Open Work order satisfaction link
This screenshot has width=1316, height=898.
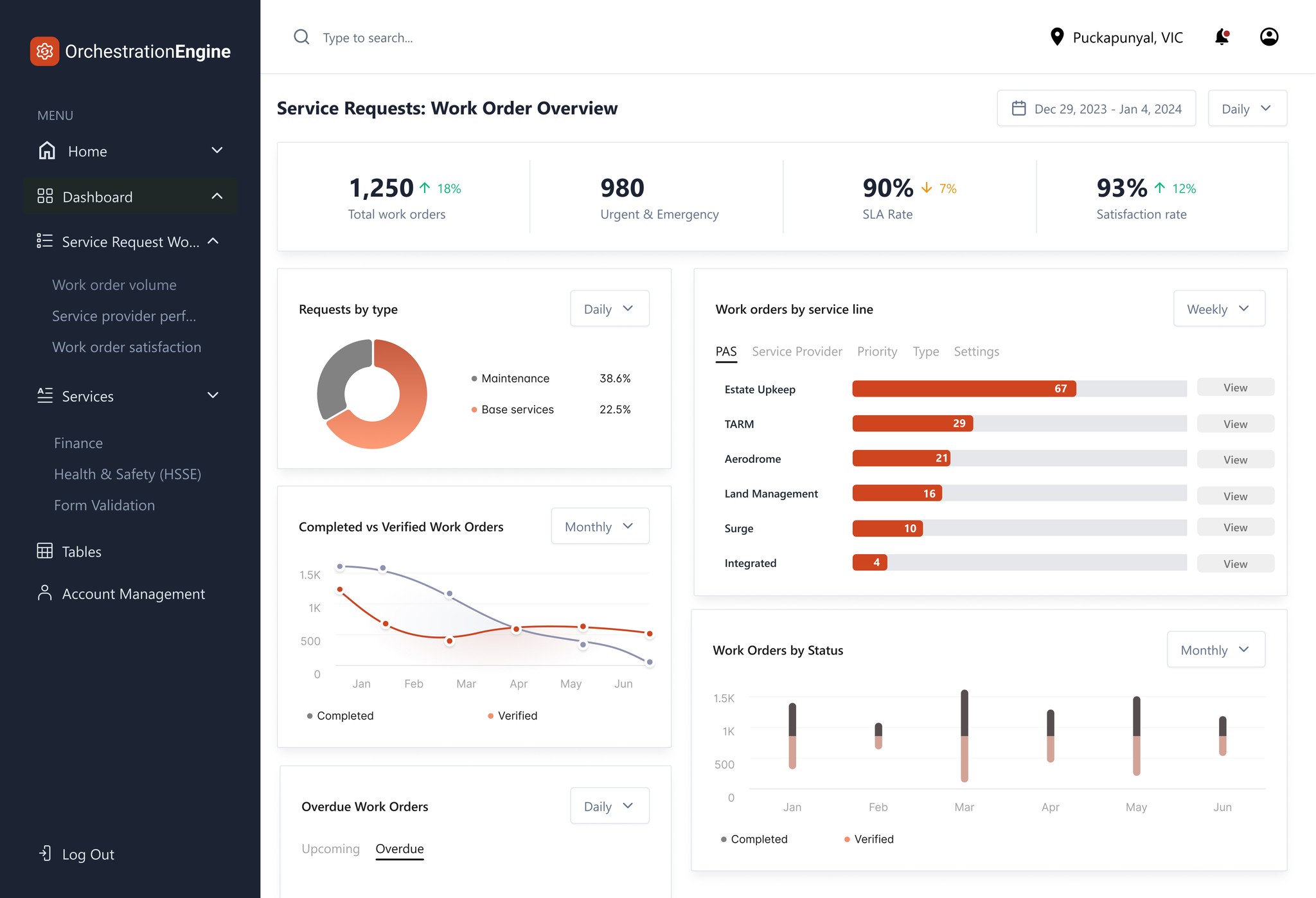click(x=127, y=347)
